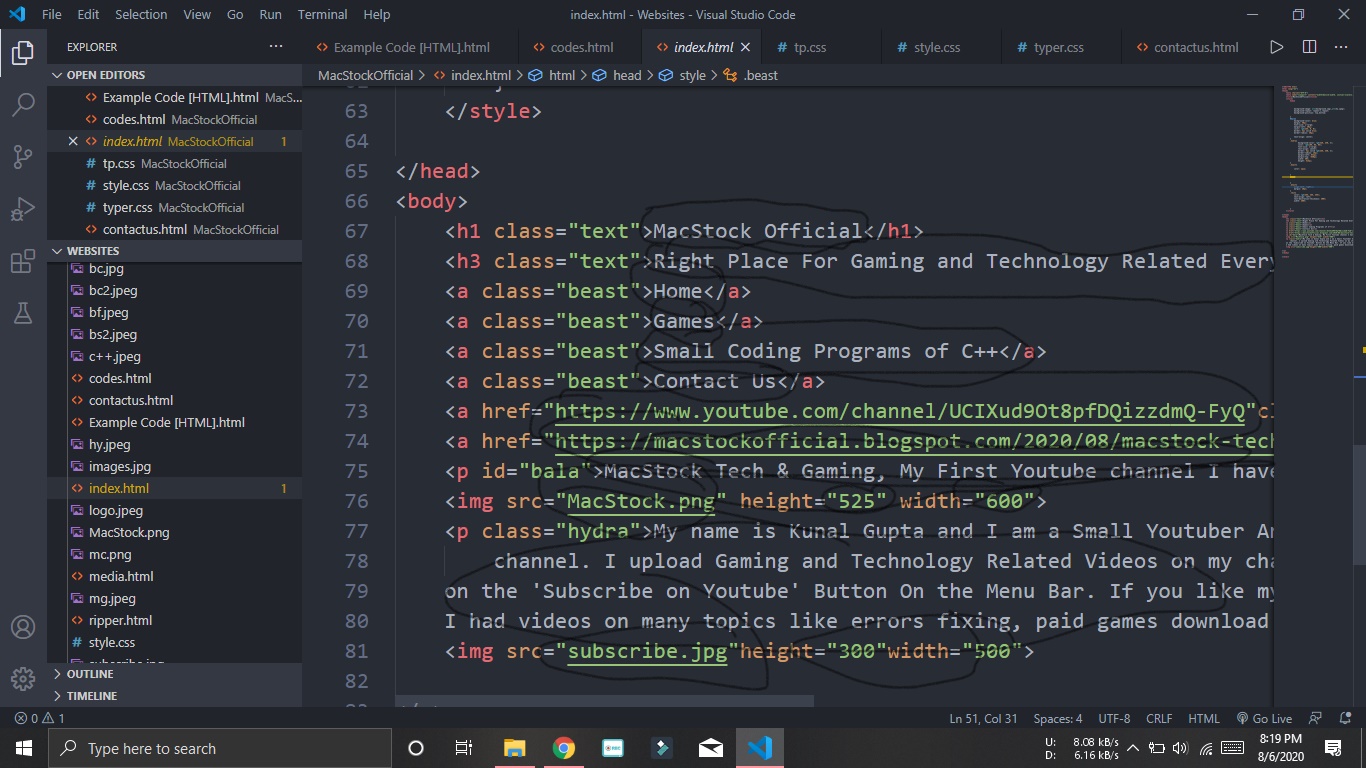Screen dimensions: 1366x768
Task: Click MacStockOfficial in the breadcrumb
Action: click(365, 75)
